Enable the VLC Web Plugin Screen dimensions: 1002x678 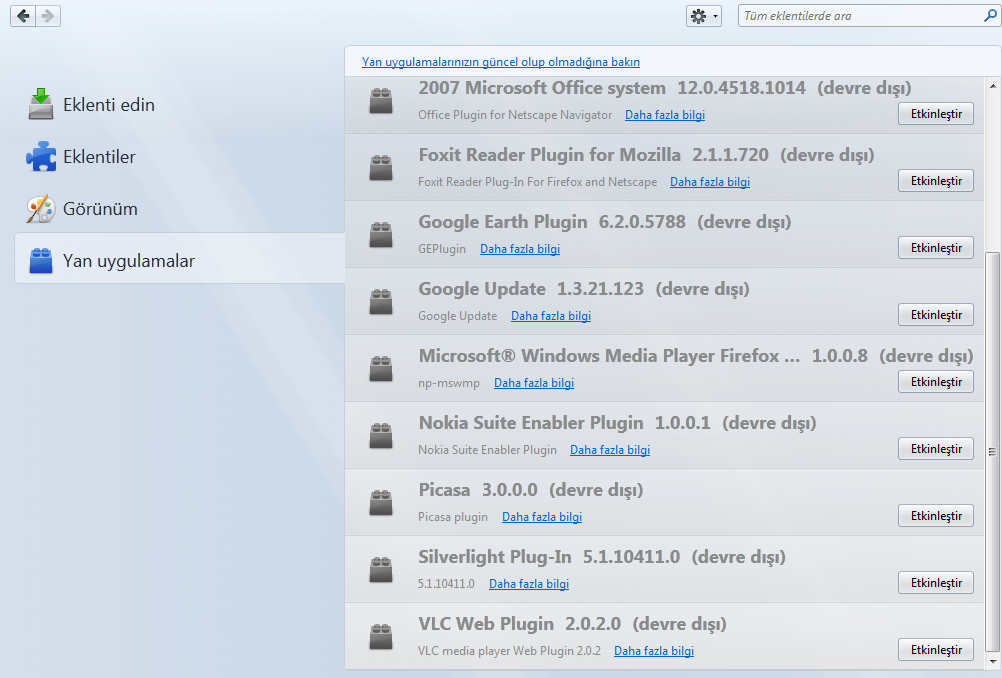(x=936, y=650)
